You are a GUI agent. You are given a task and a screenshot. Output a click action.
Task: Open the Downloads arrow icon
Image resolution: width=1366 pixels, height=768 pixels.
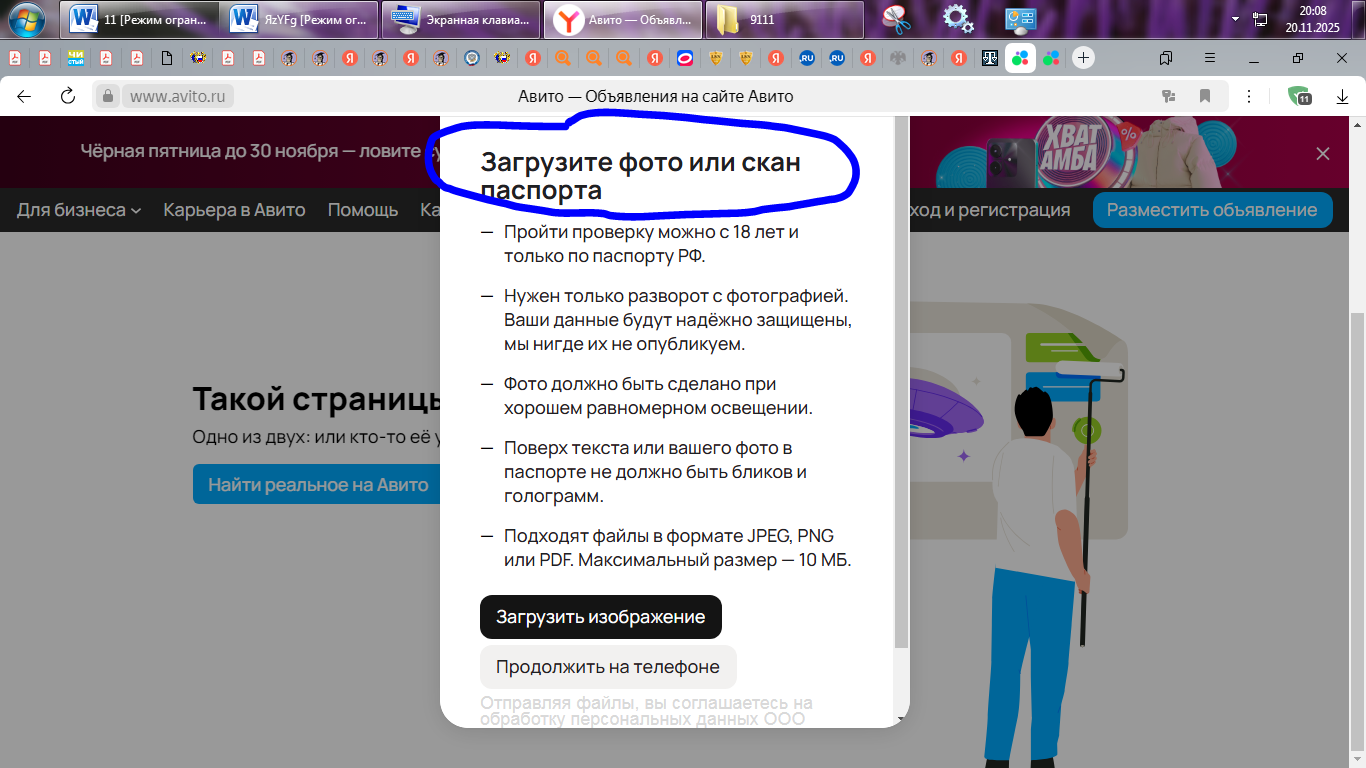(x=1342, y=95)
